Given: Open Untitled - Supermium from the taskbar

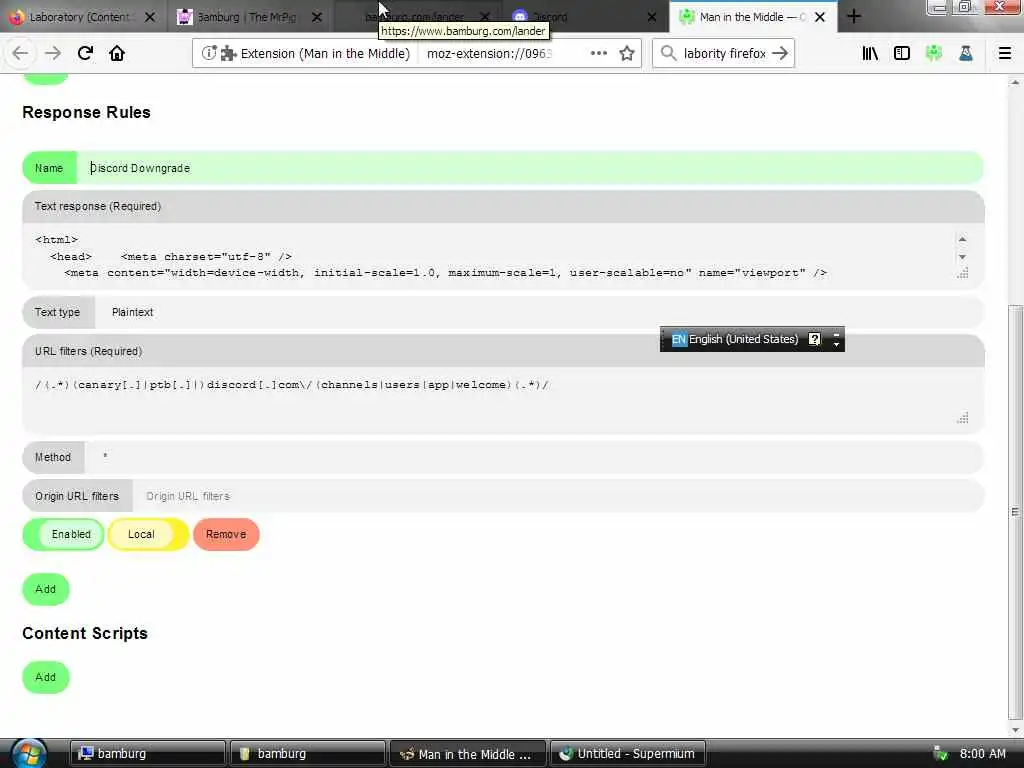Looking at the screenshot, I should pyautogui.click(x=628, y=754).
